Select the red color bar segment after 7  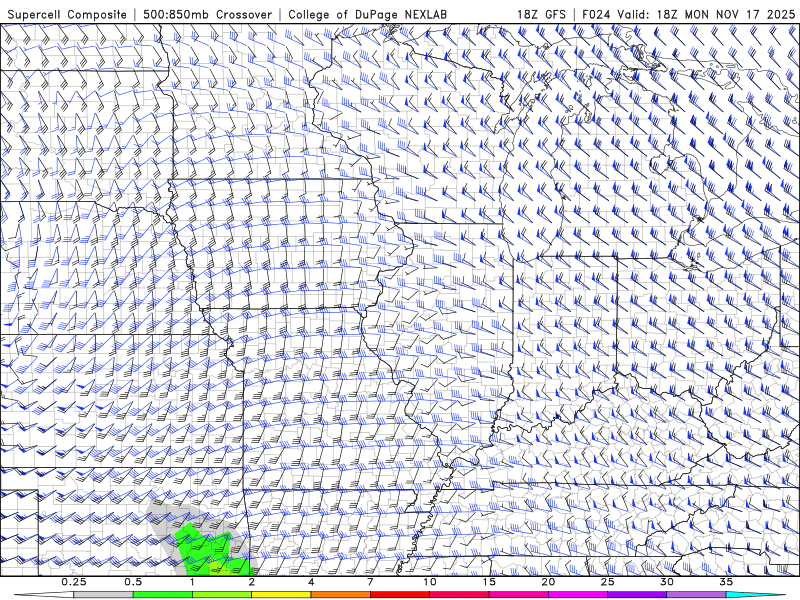[399, 595]
